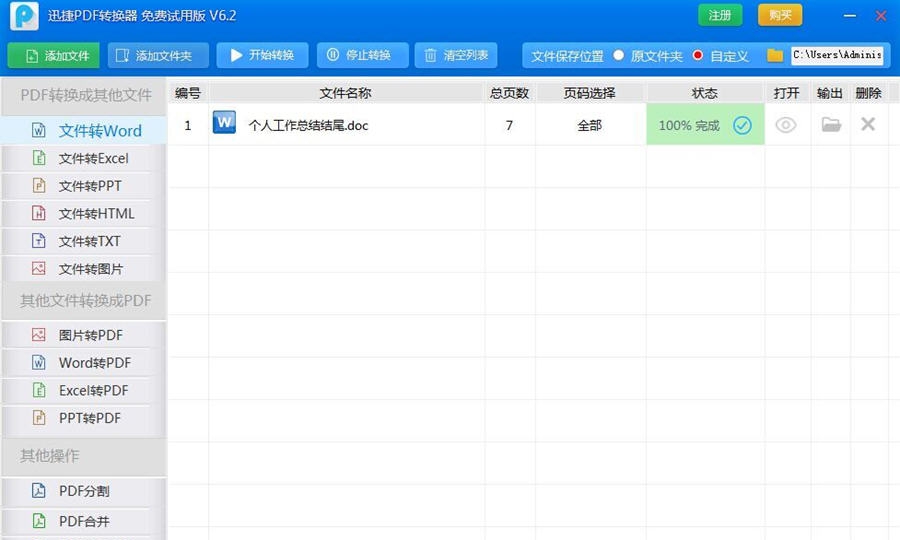The height and width of the screenshot is (540, 900).
Task: Collapse the PDF转换成其他文件 section header
Action: (84, 95)
